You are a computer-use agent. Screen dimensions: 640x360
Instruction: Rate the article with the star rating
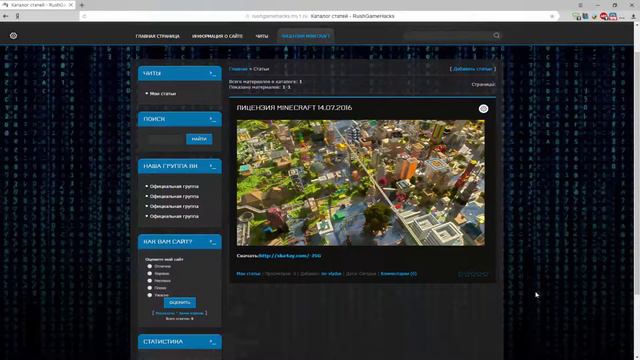pos(473,274)
